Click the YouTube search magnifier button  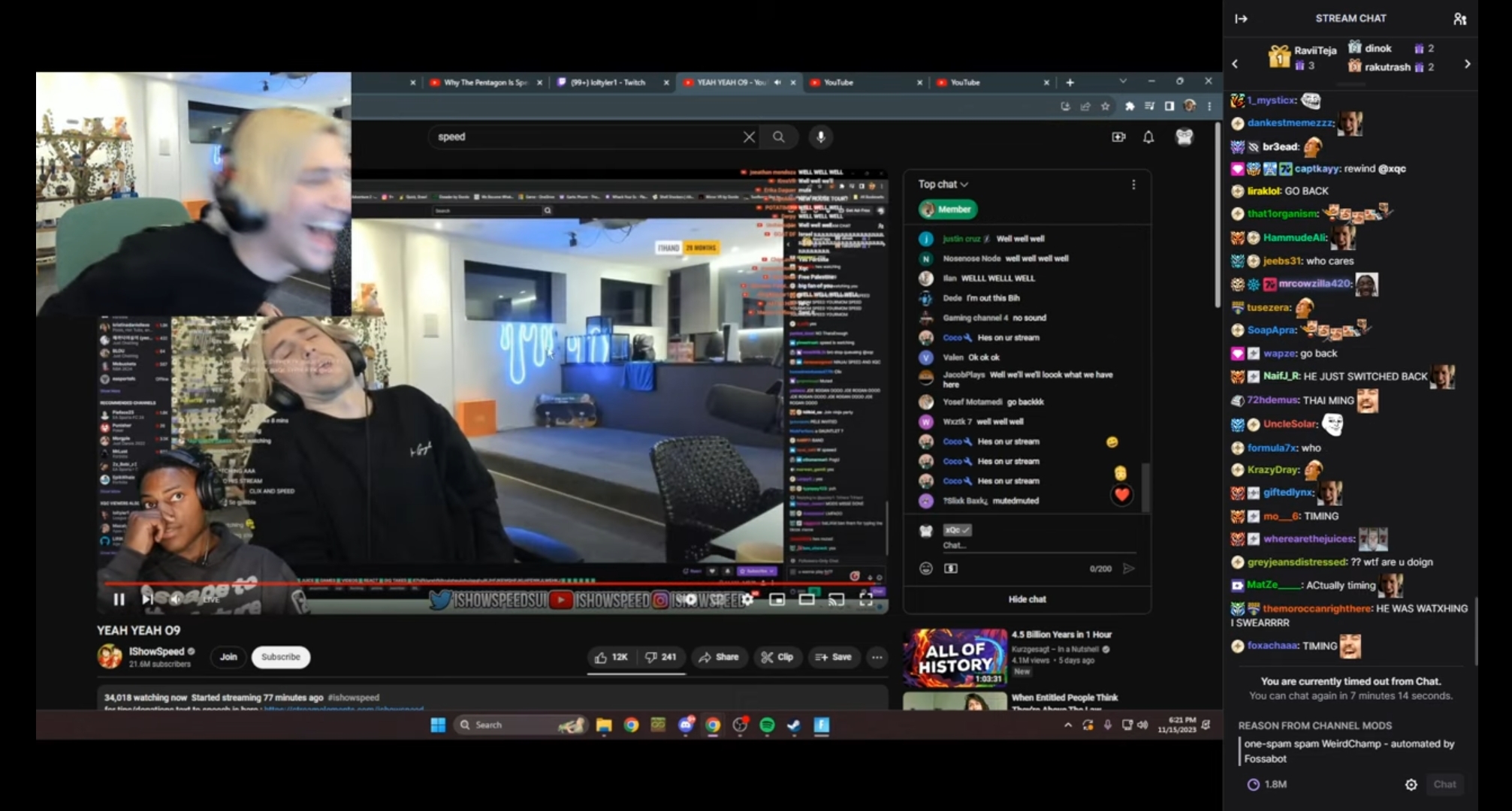click(x=779, y=137)
